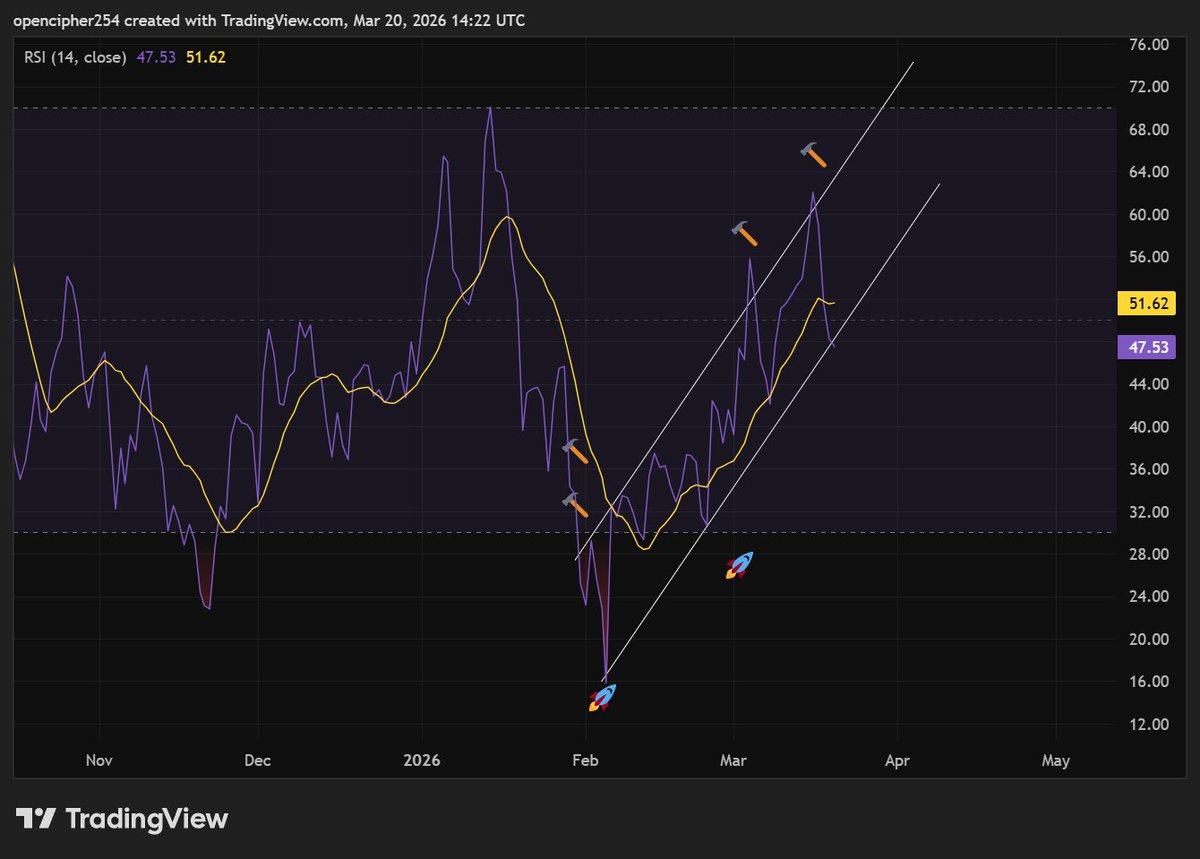Click the hammer emoji above the mid-March RSI peak
The height and width of the screenshot is (859, 1200).
click(814, 154)
